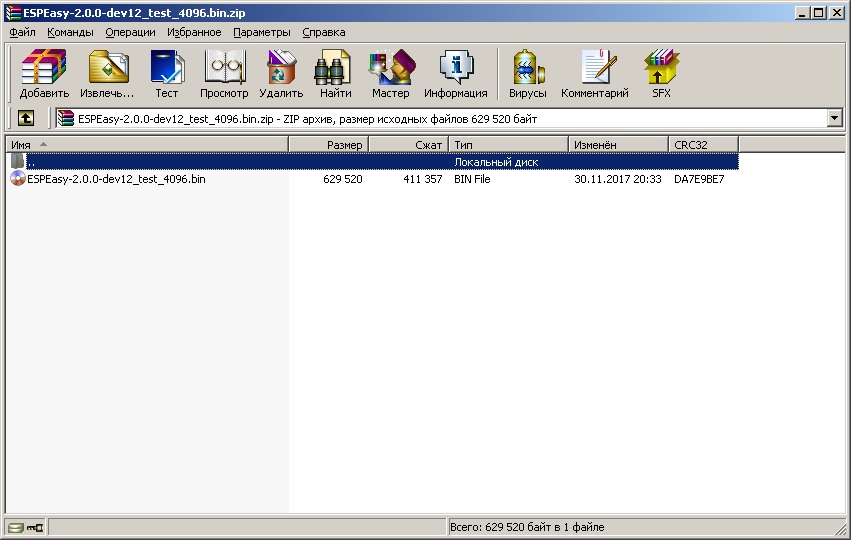The image size is (851, 540).
Task: Open the Избранное menu
Action: pyautogui.click(x=194, y=32)
